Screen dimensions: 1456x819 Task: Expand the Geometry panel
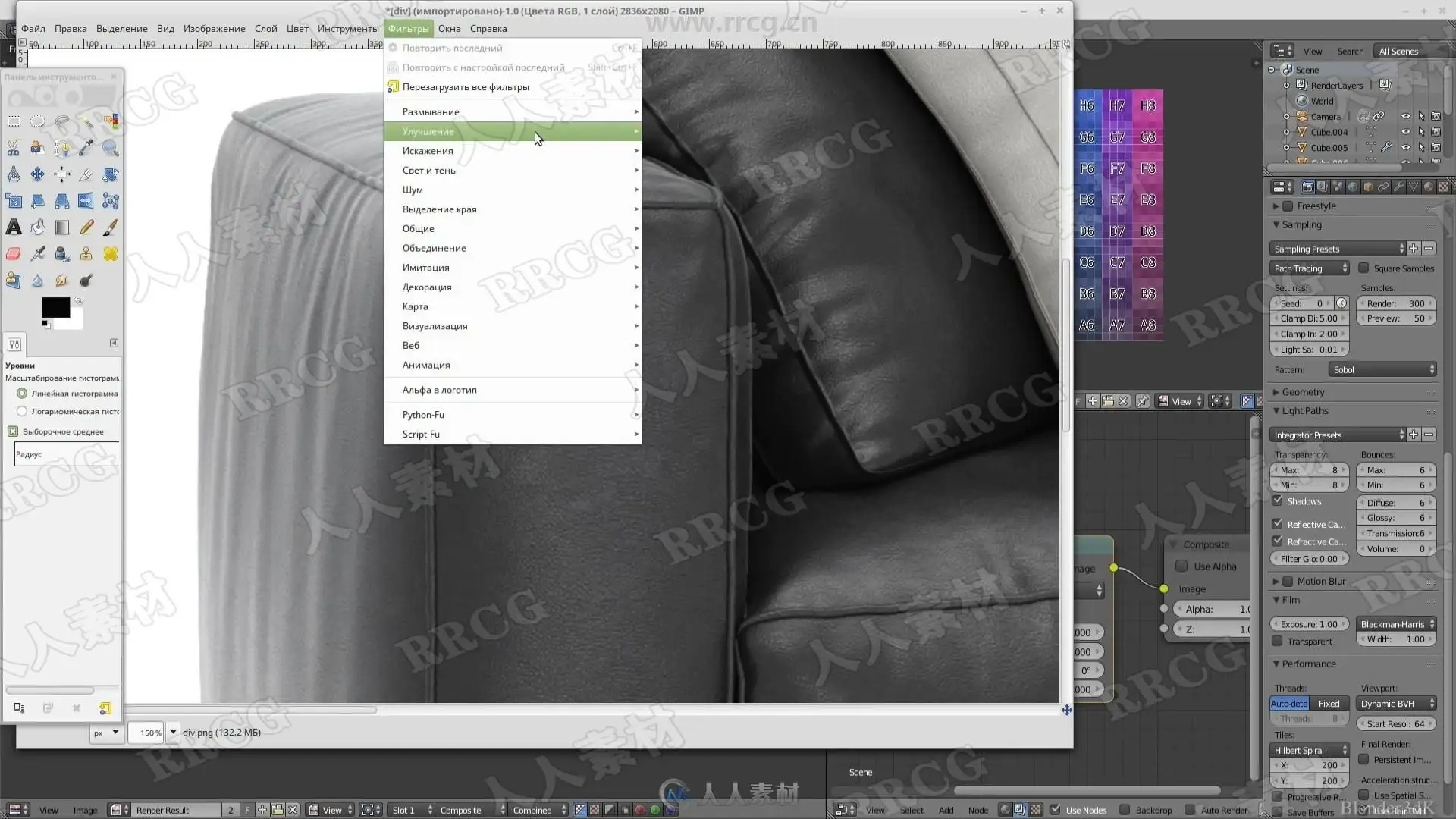point(1303,392)
